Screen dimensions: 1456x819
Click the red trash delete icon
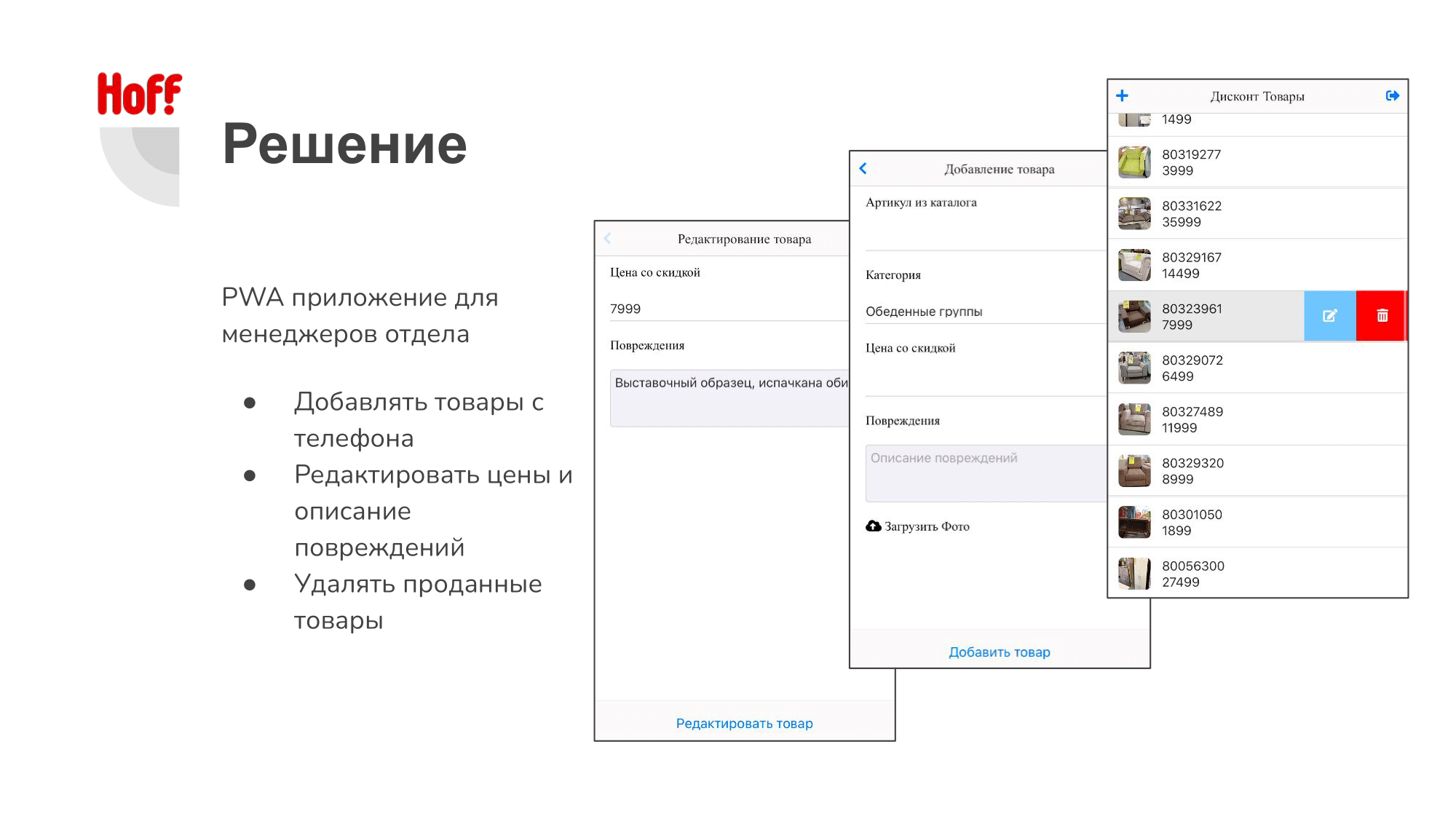1382,316
